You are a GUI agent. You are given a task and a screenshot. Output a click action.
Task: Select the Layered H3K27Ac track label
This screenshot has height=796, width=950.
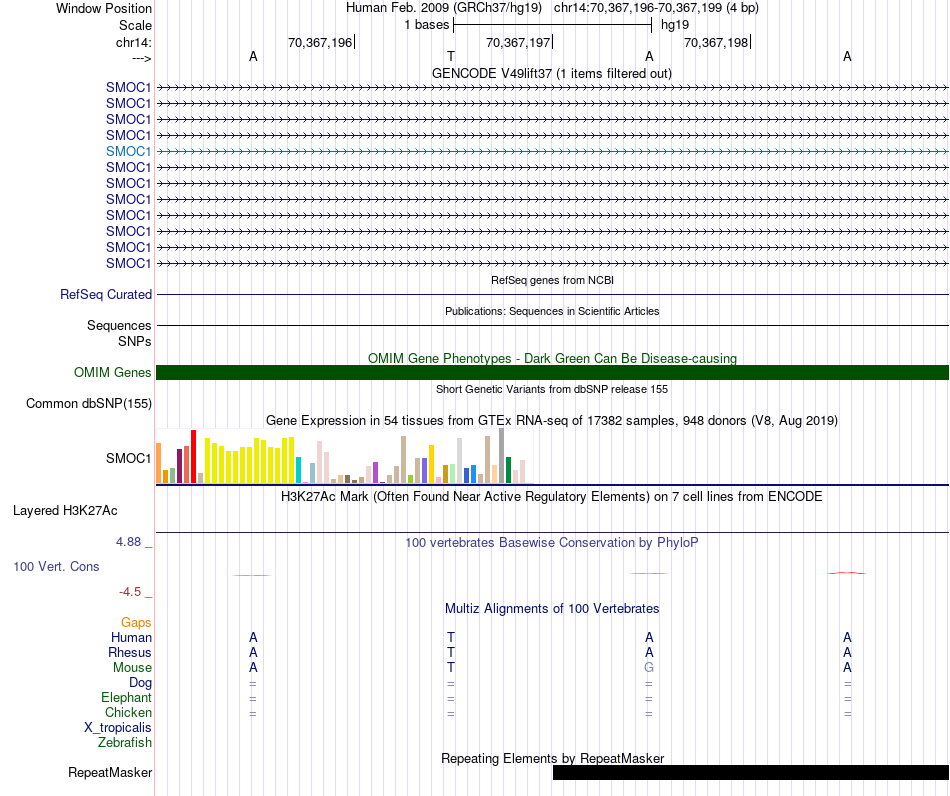coord(65,511)
